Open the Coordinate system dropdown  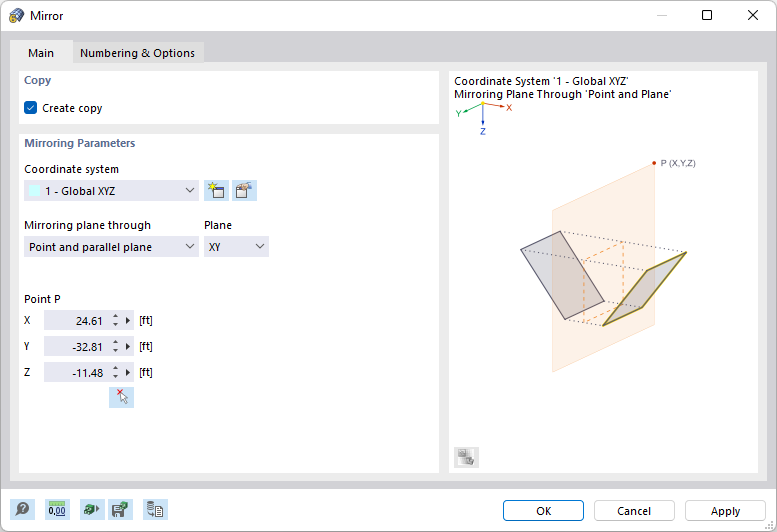(x=111, y=191)
